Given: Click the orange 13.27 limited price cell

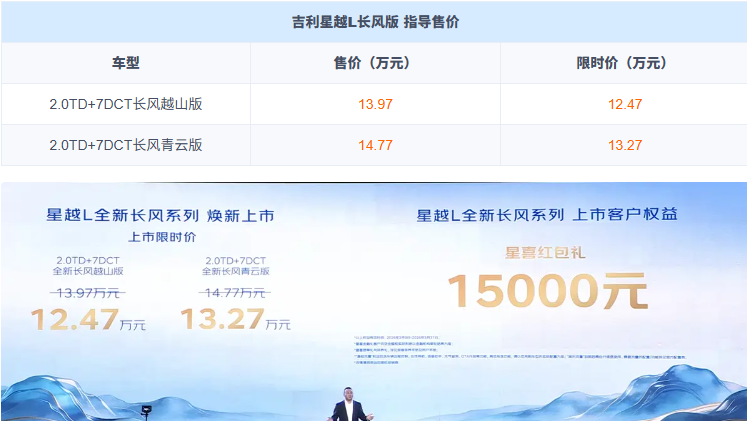Looking at the screenshot, I should pyautogui.click(x=622, y=144).
